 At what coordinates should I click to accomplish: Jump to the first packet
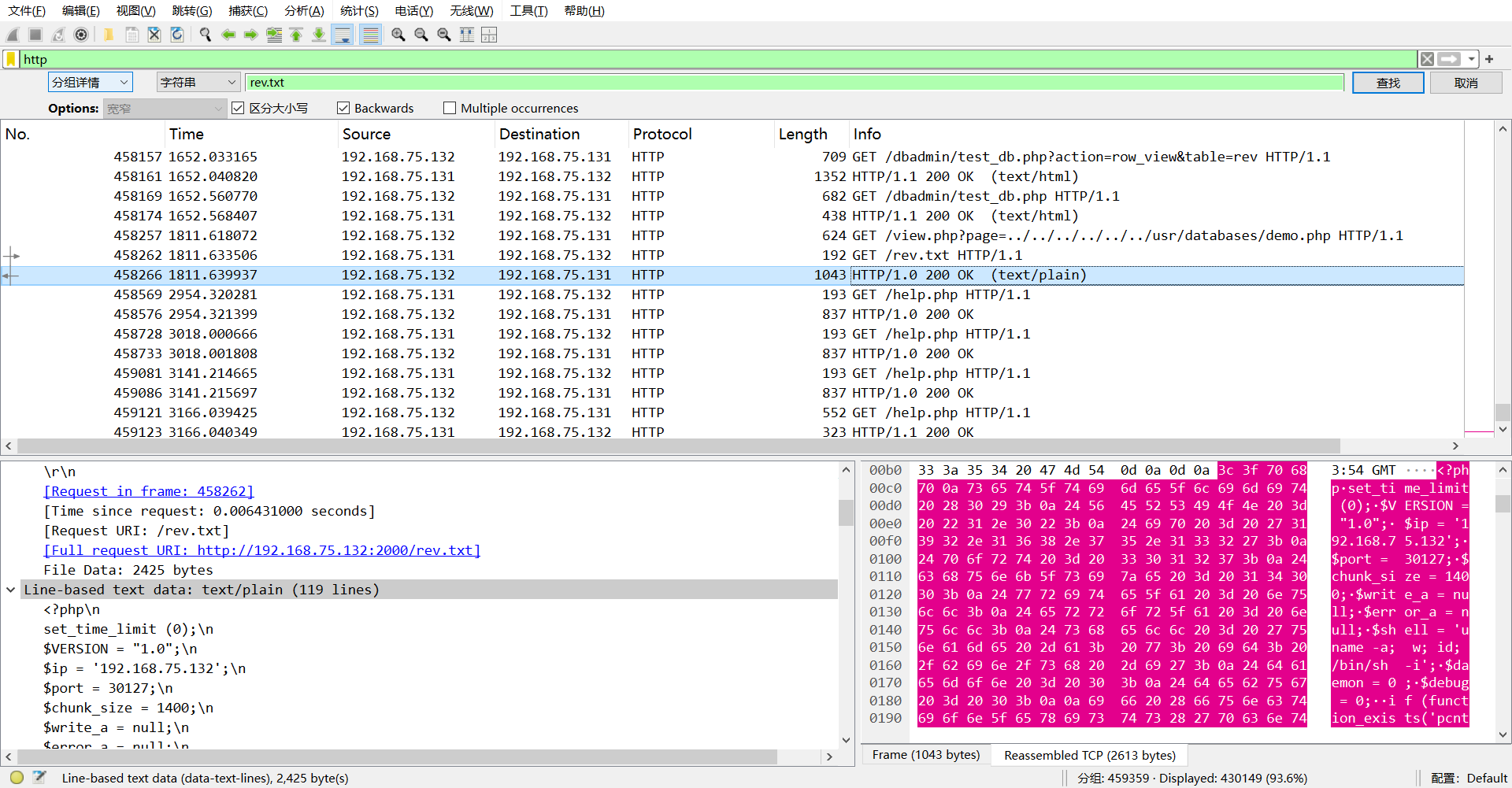coord(296,35)
